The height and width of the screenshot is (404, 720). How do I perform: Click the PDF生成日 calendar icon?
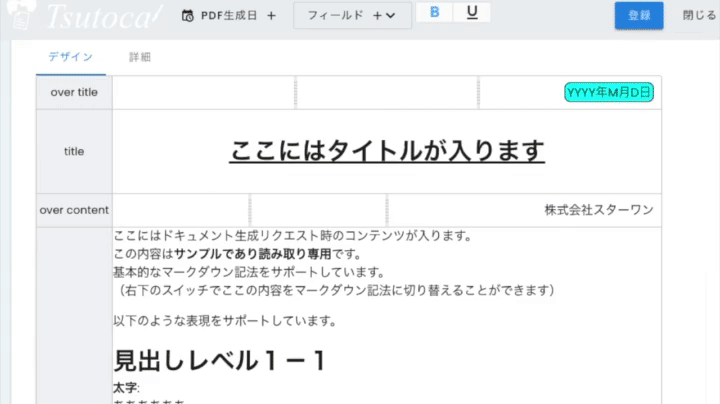pyautogui.click(x=187, y=16)
